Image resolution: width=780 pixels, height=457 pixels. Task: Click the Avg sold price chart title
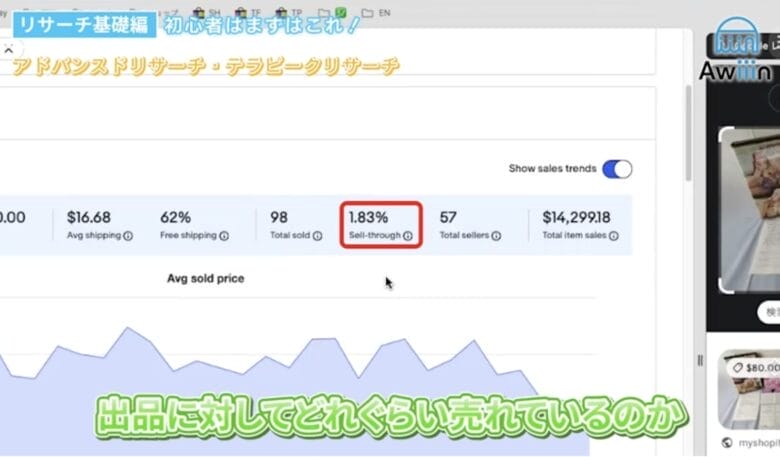tap(205, 278)
